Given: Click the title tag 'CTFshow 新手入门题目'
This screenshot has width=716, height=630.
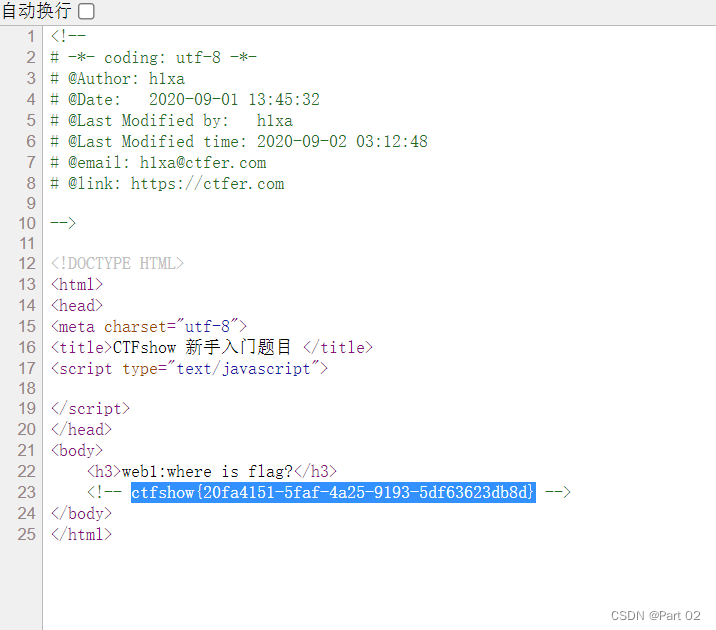Looking at the screenshot, I should pyautogui.click(x=202, y=347).
